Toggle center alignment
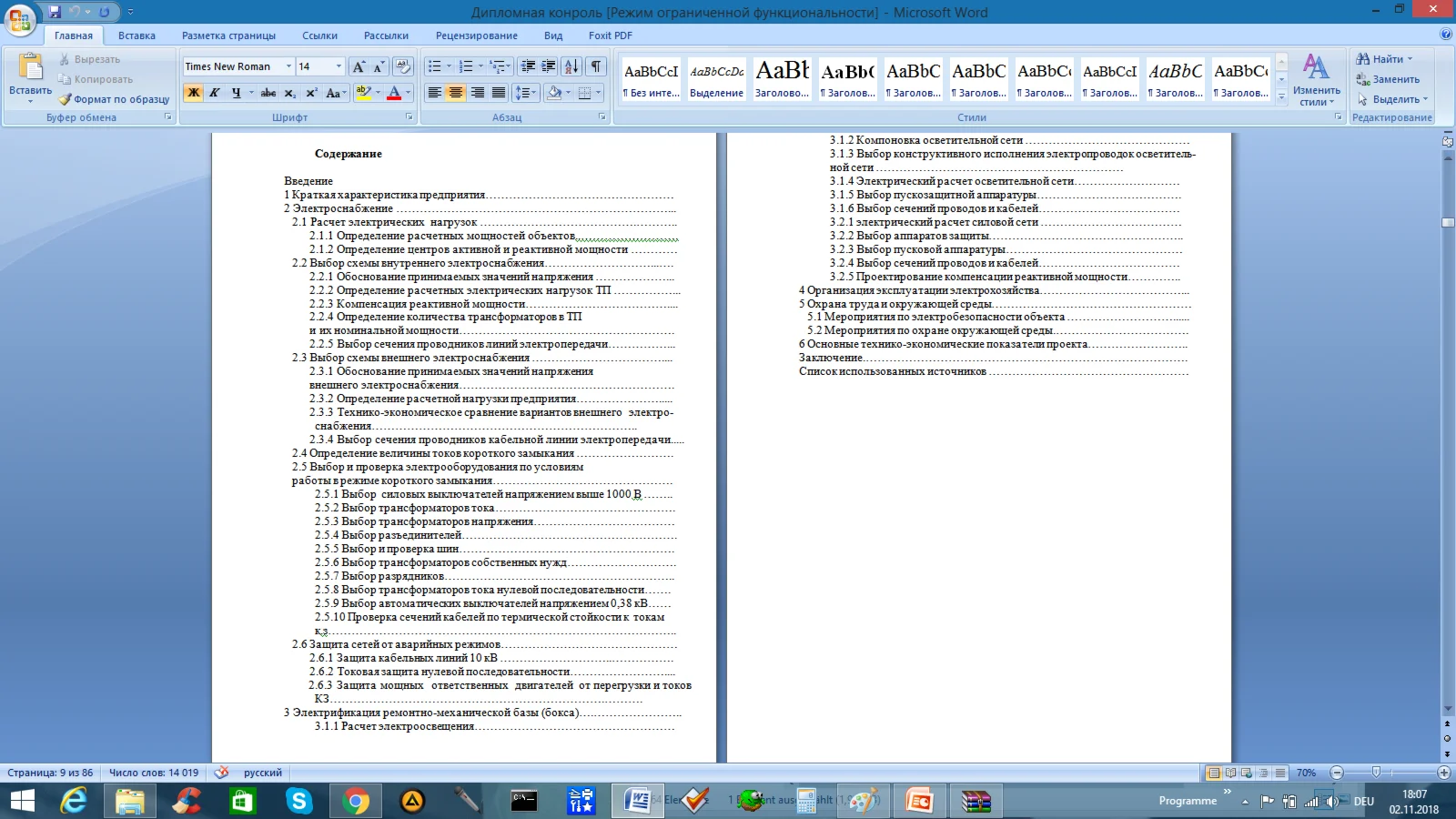The height and width of the screenshot is (819, 1456). point(456,93)
